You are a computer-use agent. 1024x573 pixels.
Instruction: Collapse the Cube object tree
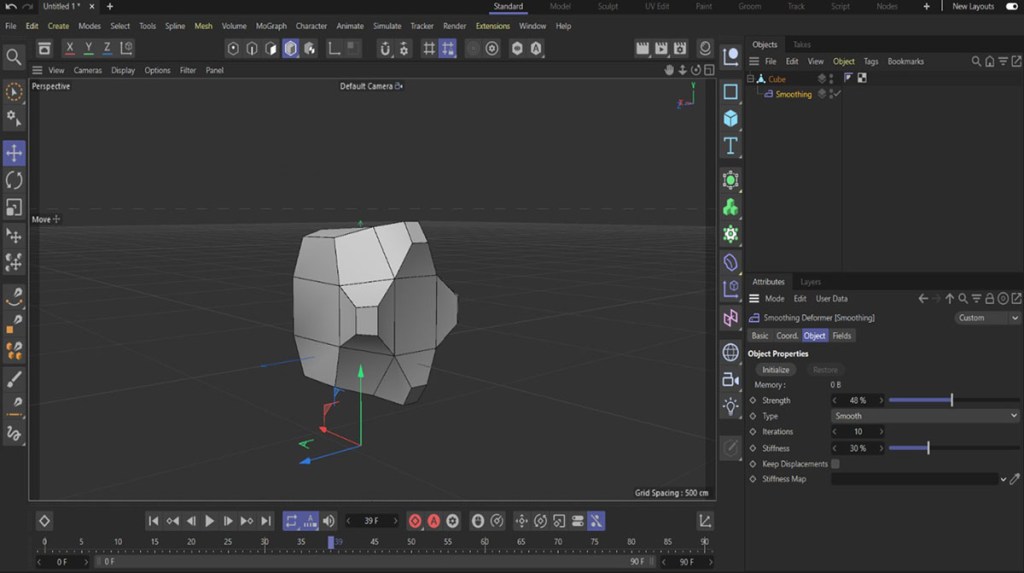point(751,79)
